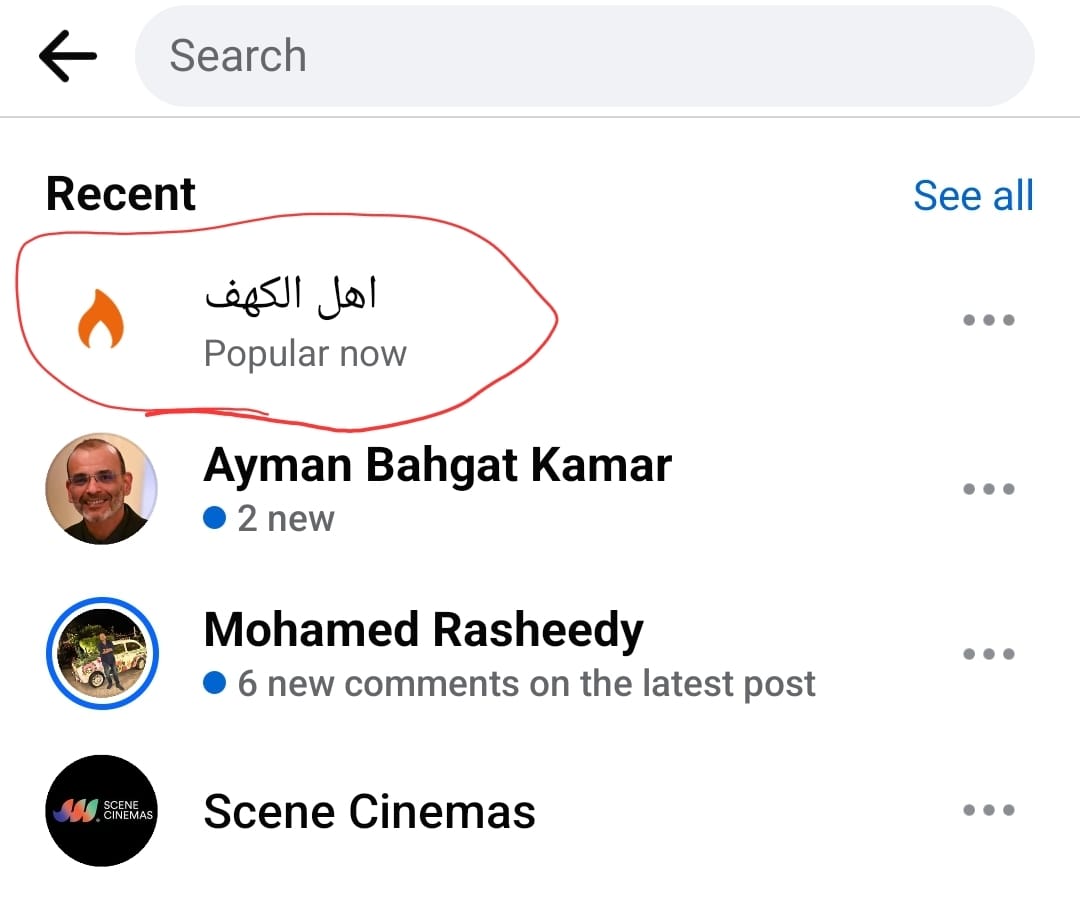Screen dimensions: 1080x901
Task: Open the See all recent link
Action: [x=972, y=195]
